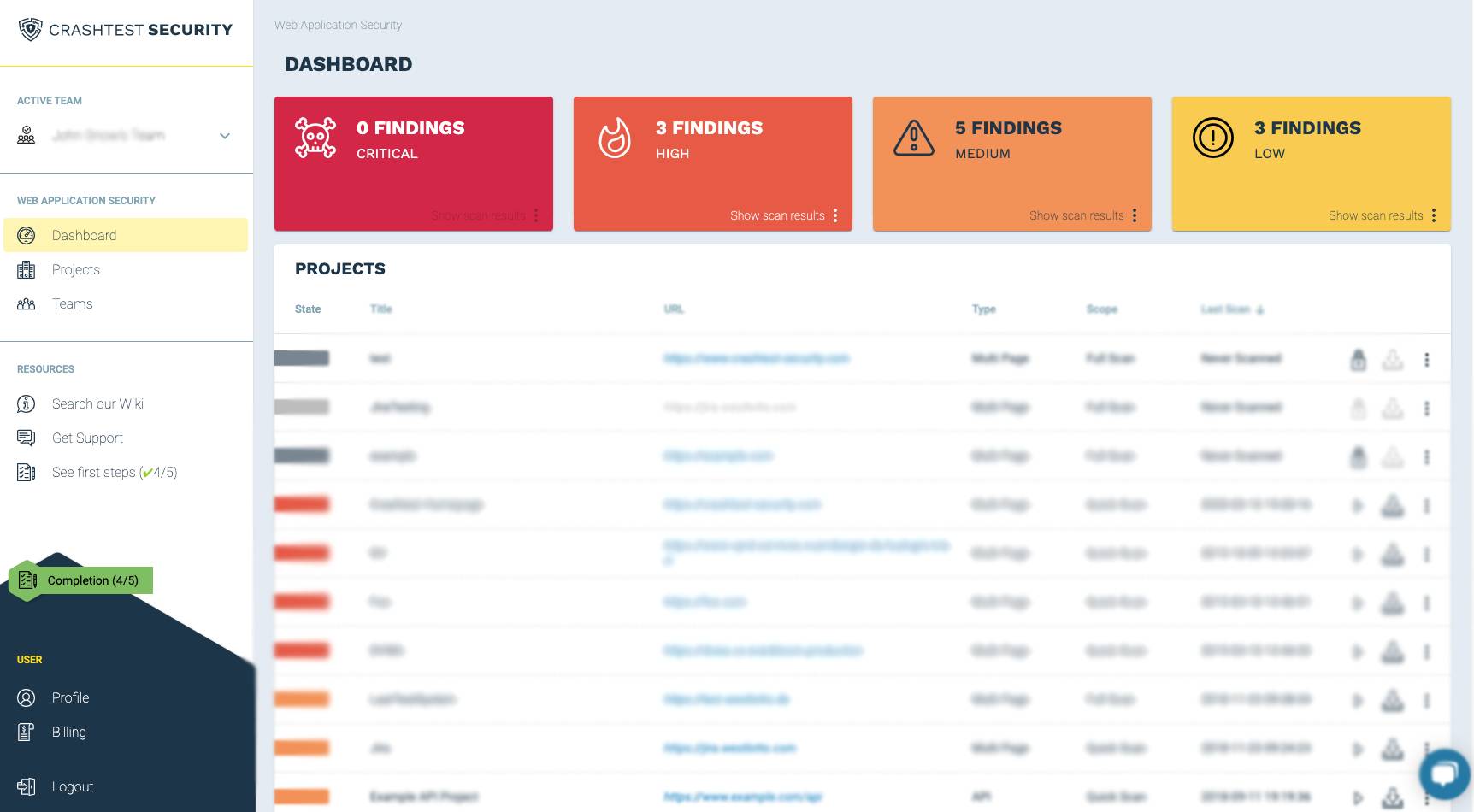Show scan results for Critical findings

click(478, 215)
